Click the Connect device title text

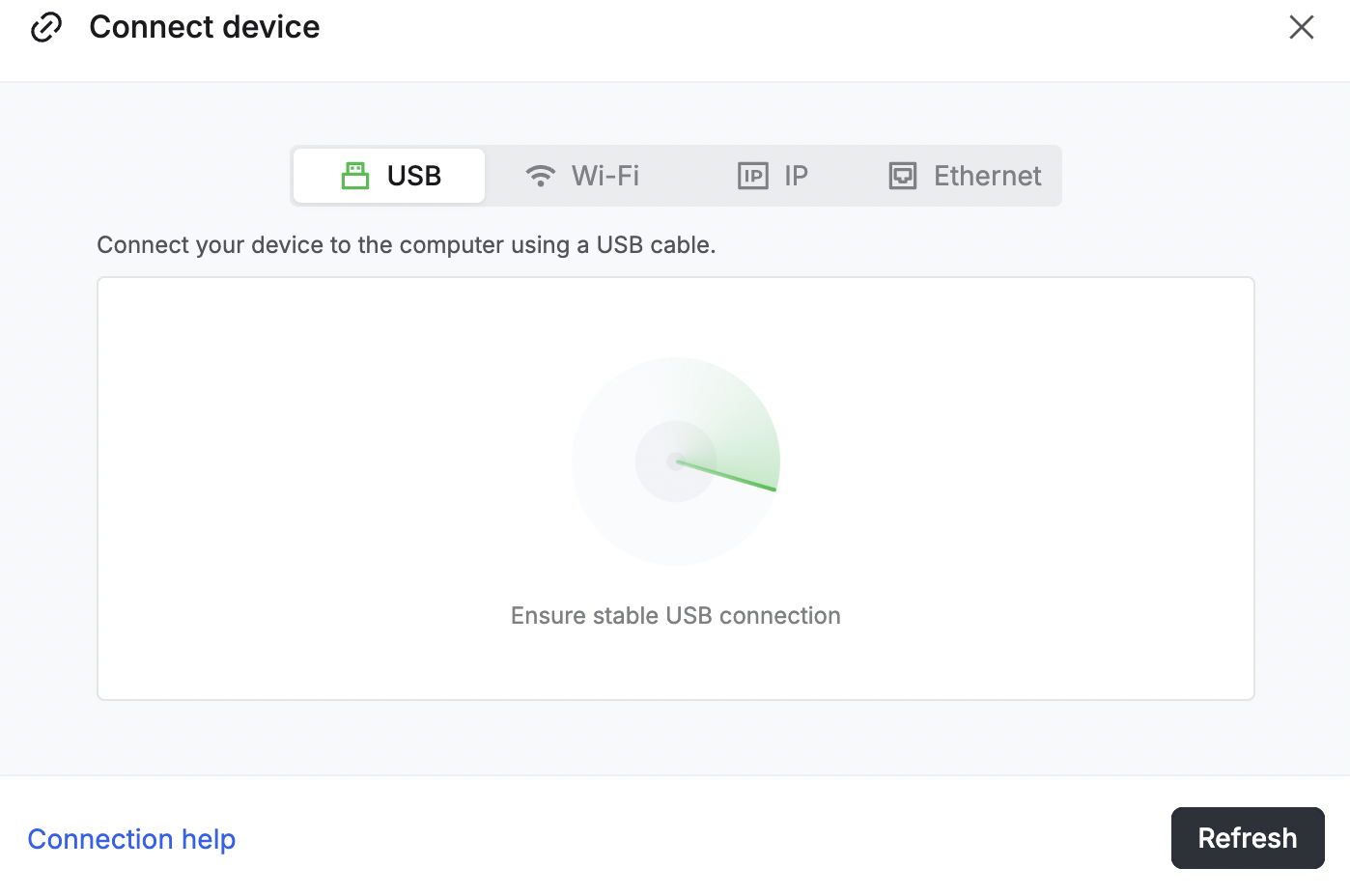click(x=204, y=27)
